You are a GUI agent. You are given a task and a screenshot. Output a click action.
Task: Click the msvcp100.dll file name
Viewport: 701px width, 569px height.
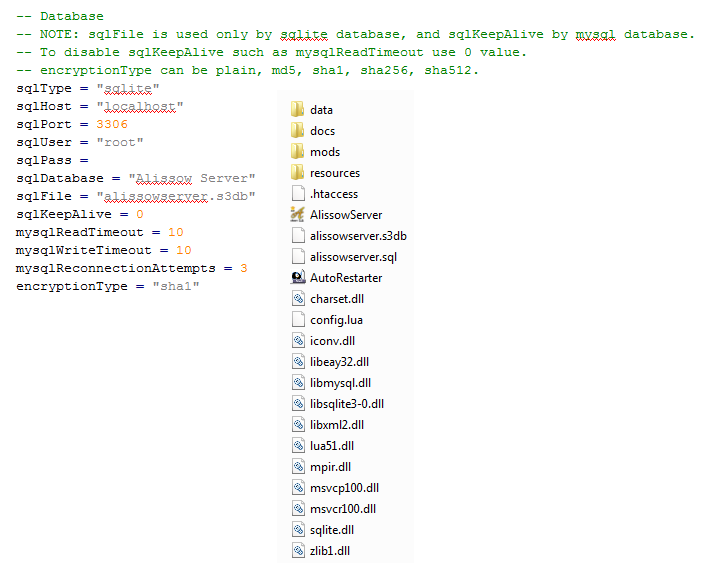(x=344, y=488)
